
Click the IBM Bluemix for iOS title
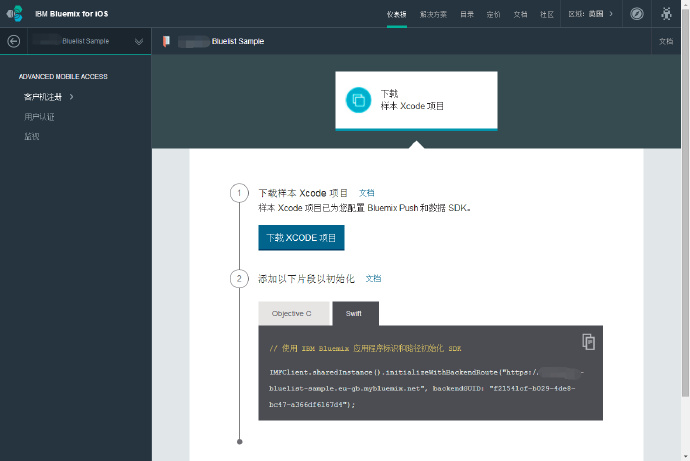point(72,14)
